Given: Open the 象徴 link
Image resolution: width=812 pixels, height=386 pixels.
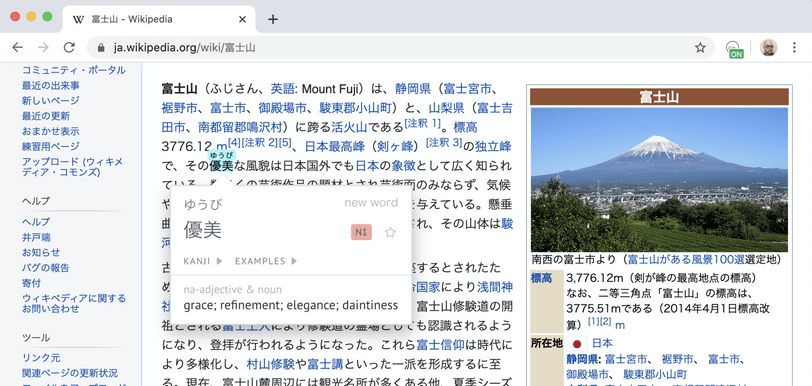Looking at the screenshot, I should click(404, 166).
